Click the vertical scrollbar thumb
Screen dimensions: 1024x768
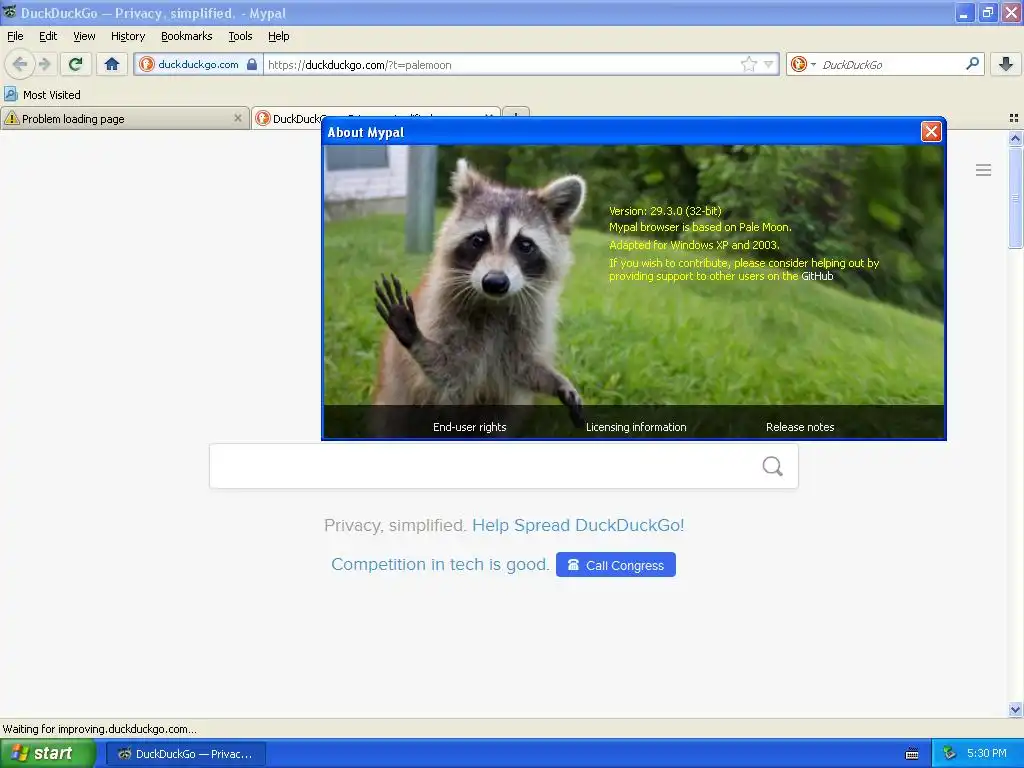(x=1015, y=198)
